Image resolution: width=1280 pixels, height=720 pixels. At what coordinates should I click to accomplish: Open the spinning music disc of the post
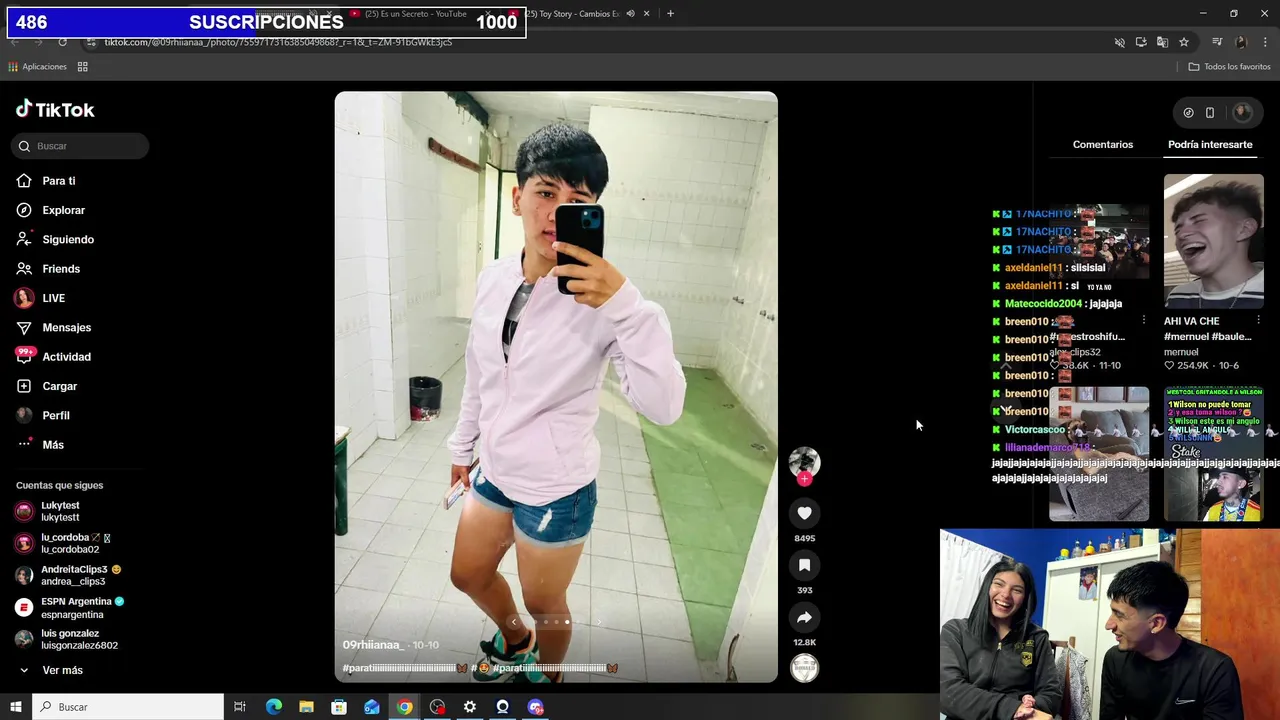pyautogui.click(x=804, y=668)
